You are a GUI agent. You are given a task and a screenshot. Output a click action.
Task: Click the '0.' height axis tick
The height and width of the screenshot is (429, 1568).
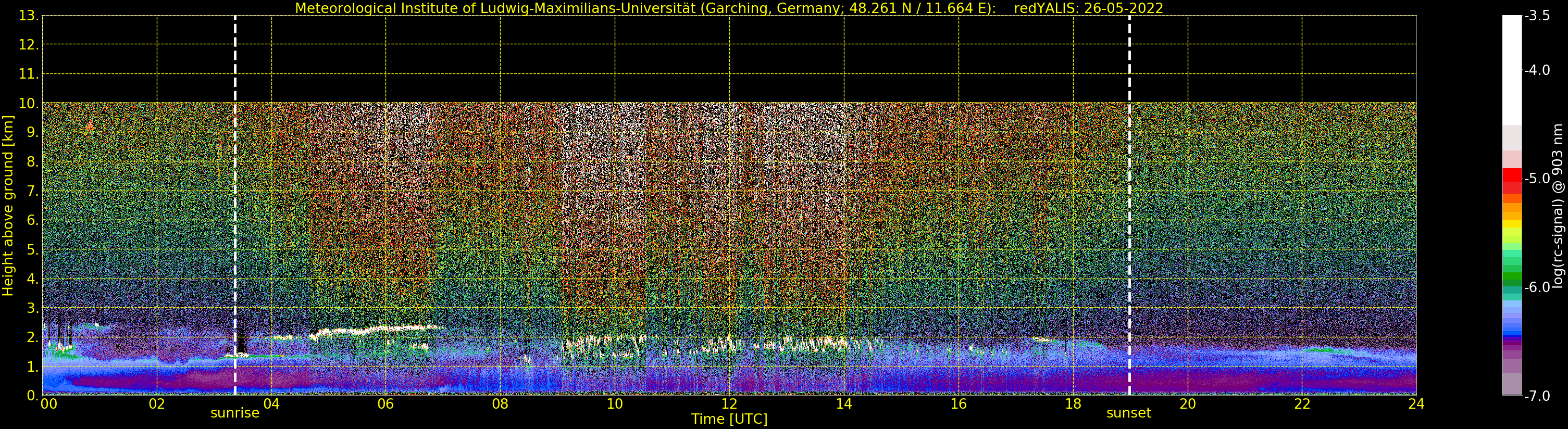point(33,396)
